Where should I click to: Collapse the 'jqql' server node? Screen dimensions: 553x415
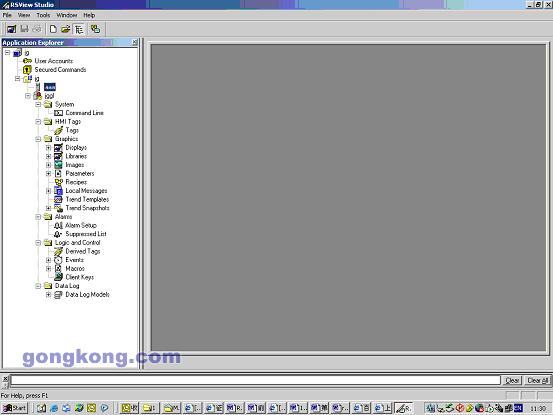click(x=28, y=96)
